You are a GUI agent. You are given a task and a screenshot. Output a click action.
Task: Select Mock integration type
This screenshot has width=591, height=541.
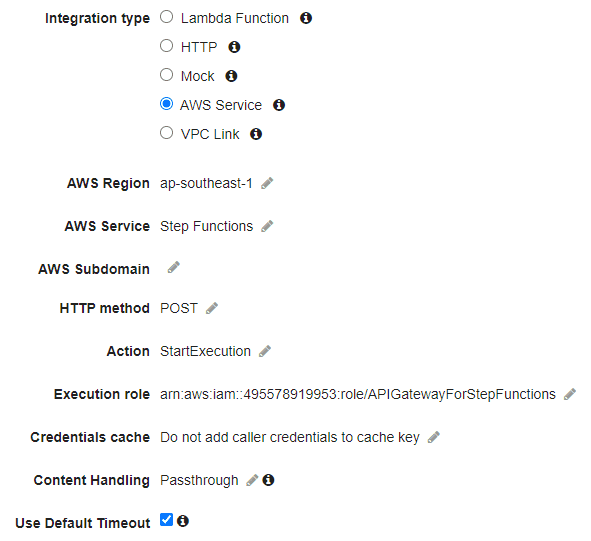click(166, 75)
